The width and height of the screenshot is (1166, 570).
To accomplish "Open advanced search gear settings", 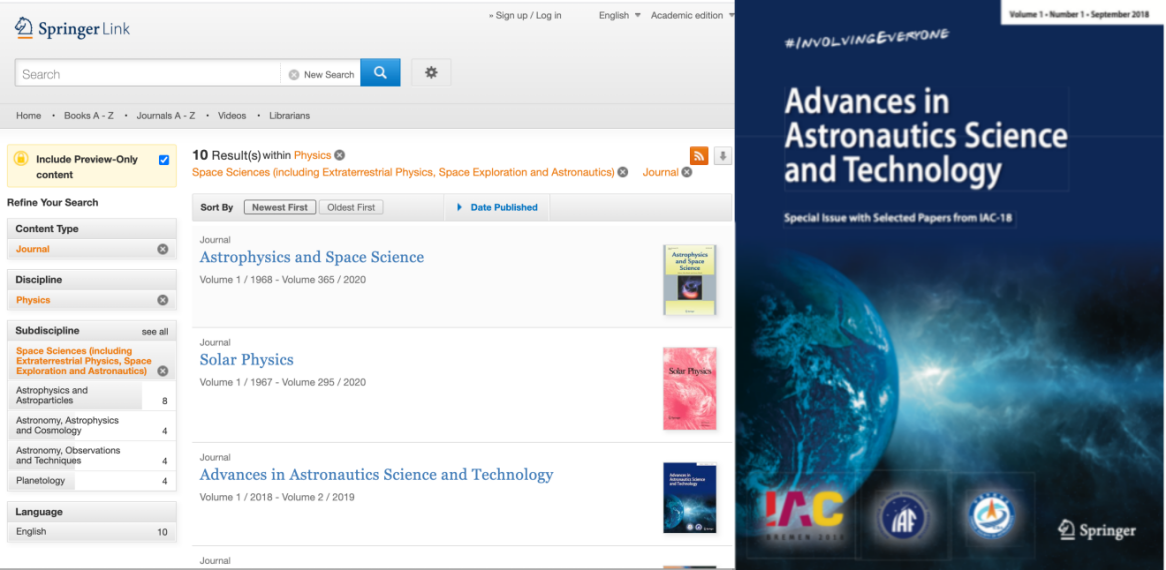I will tap(431, 73).
